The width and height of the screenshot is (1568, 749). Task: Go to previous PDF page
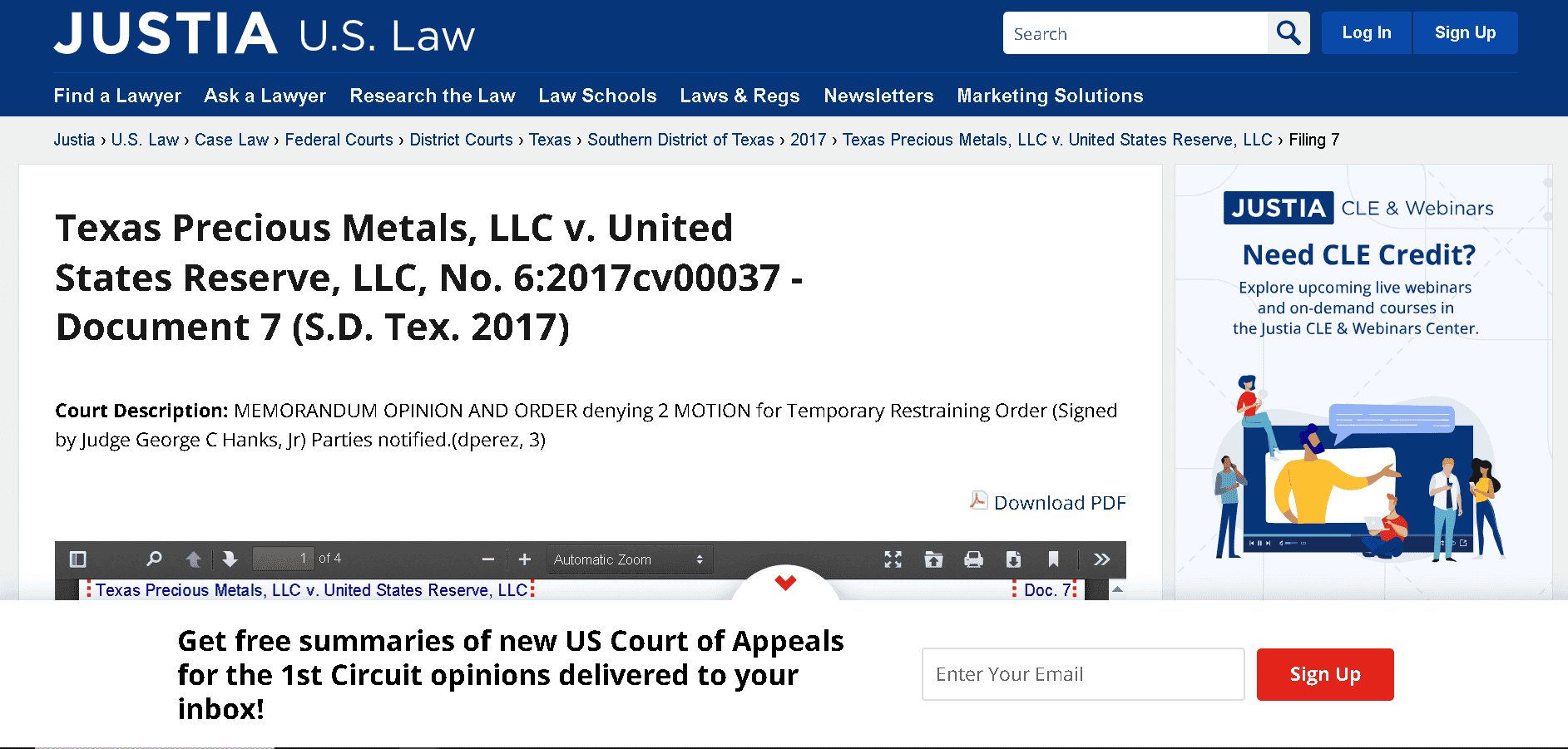(x=193, y=559)
